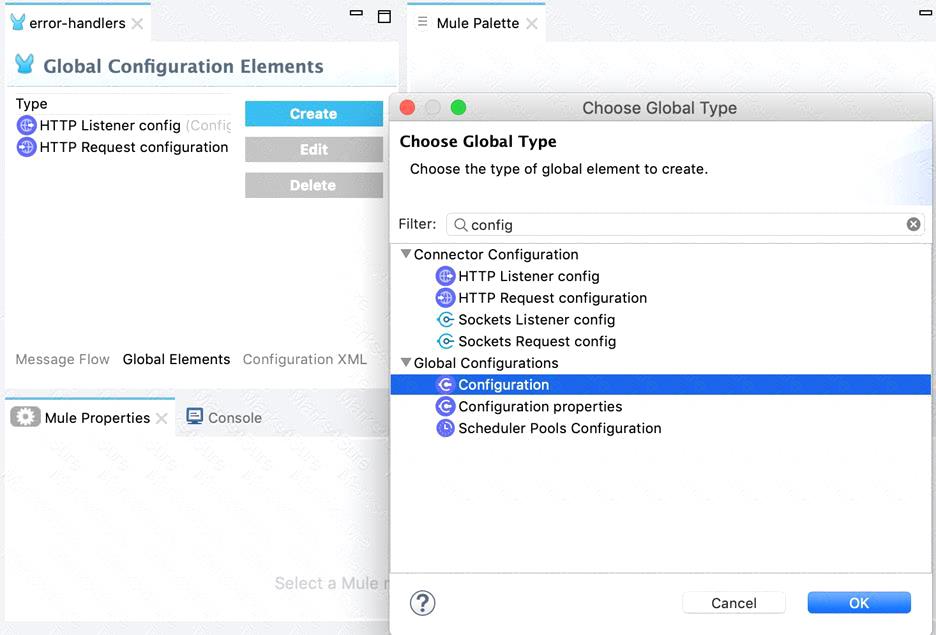Click the Mule Palette list icon

(x=423, y=22)
